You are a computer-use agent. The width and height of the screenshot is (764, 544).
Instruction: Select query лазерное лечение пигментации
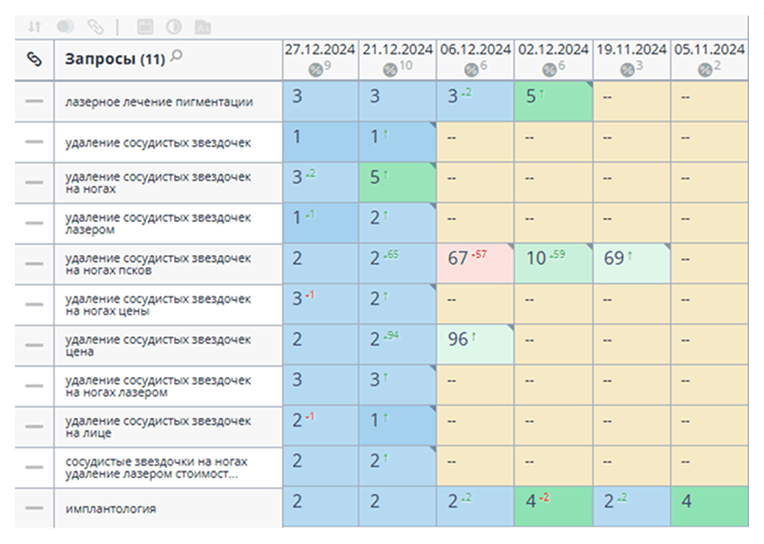click(159, 102)
